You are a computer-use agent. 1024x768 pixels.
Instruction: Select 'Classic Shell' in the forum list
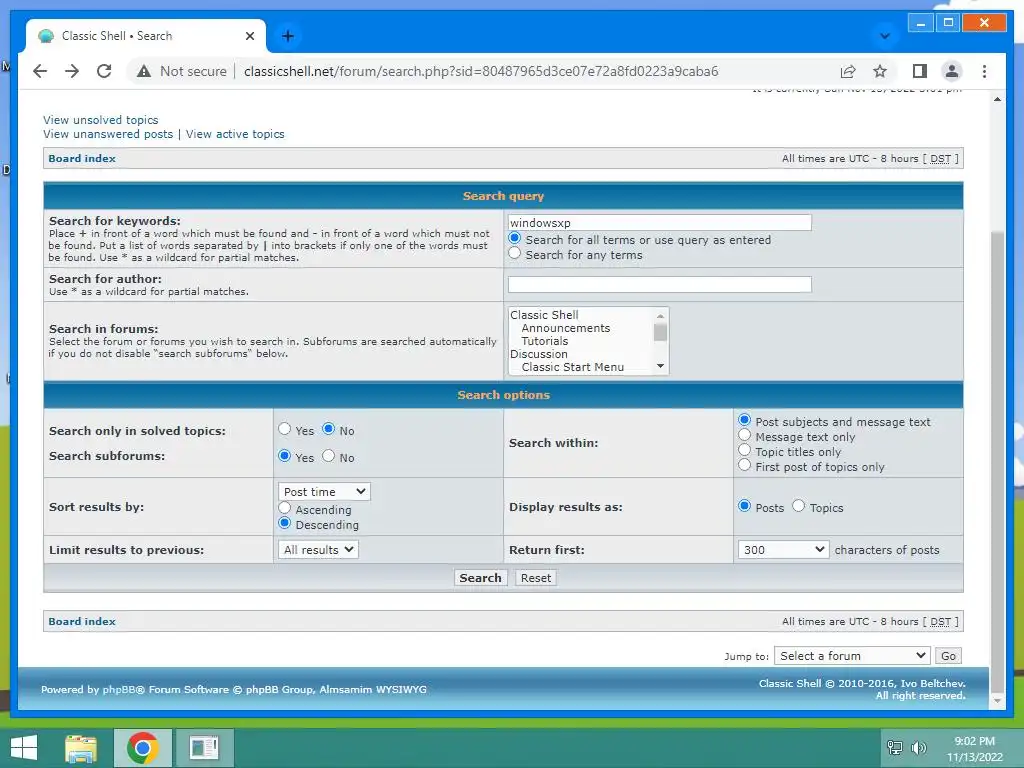click(544, 315)
